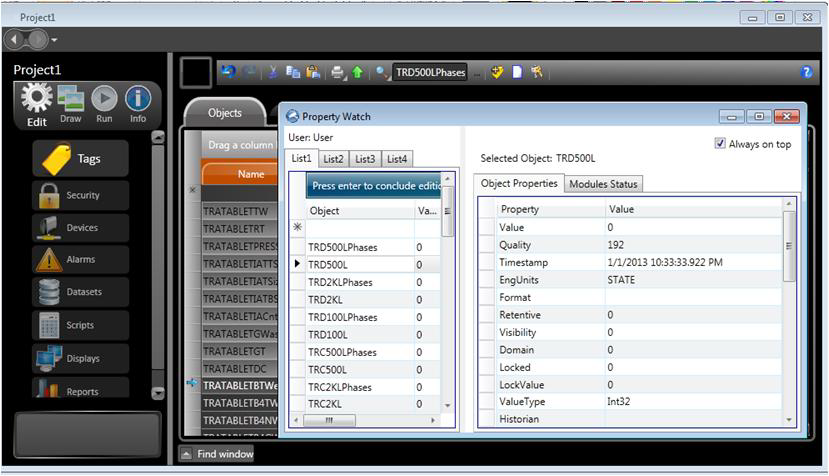829x476 pixels.
Task: Select the List2 tab
Action: (x=333, y=159)
